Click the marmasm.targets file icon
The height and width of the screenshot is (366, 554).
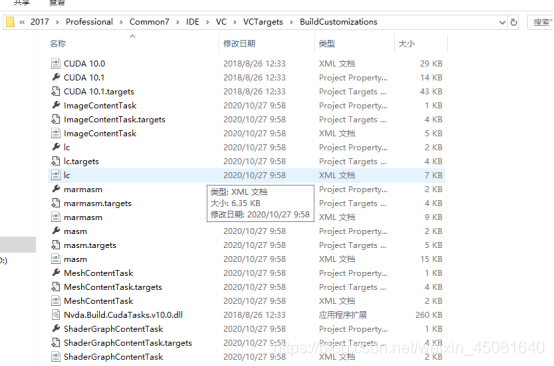55,203
